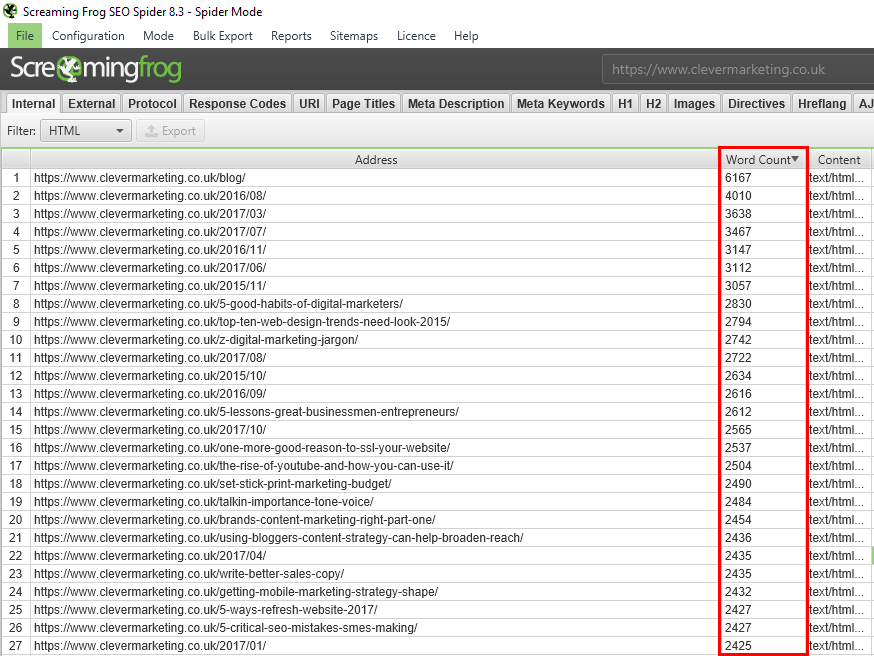Switch to the Response Codes tab
The image size is (874, 656).
237,104
